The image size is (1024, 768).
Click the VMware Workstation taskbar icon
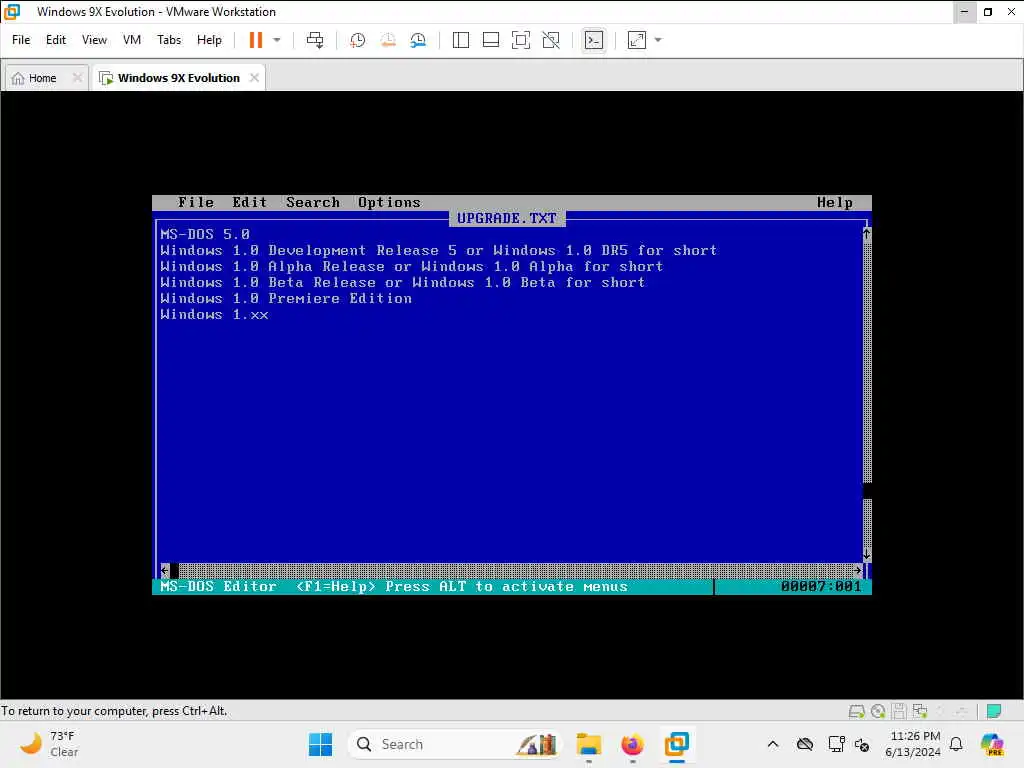click(x=677, y=744)
